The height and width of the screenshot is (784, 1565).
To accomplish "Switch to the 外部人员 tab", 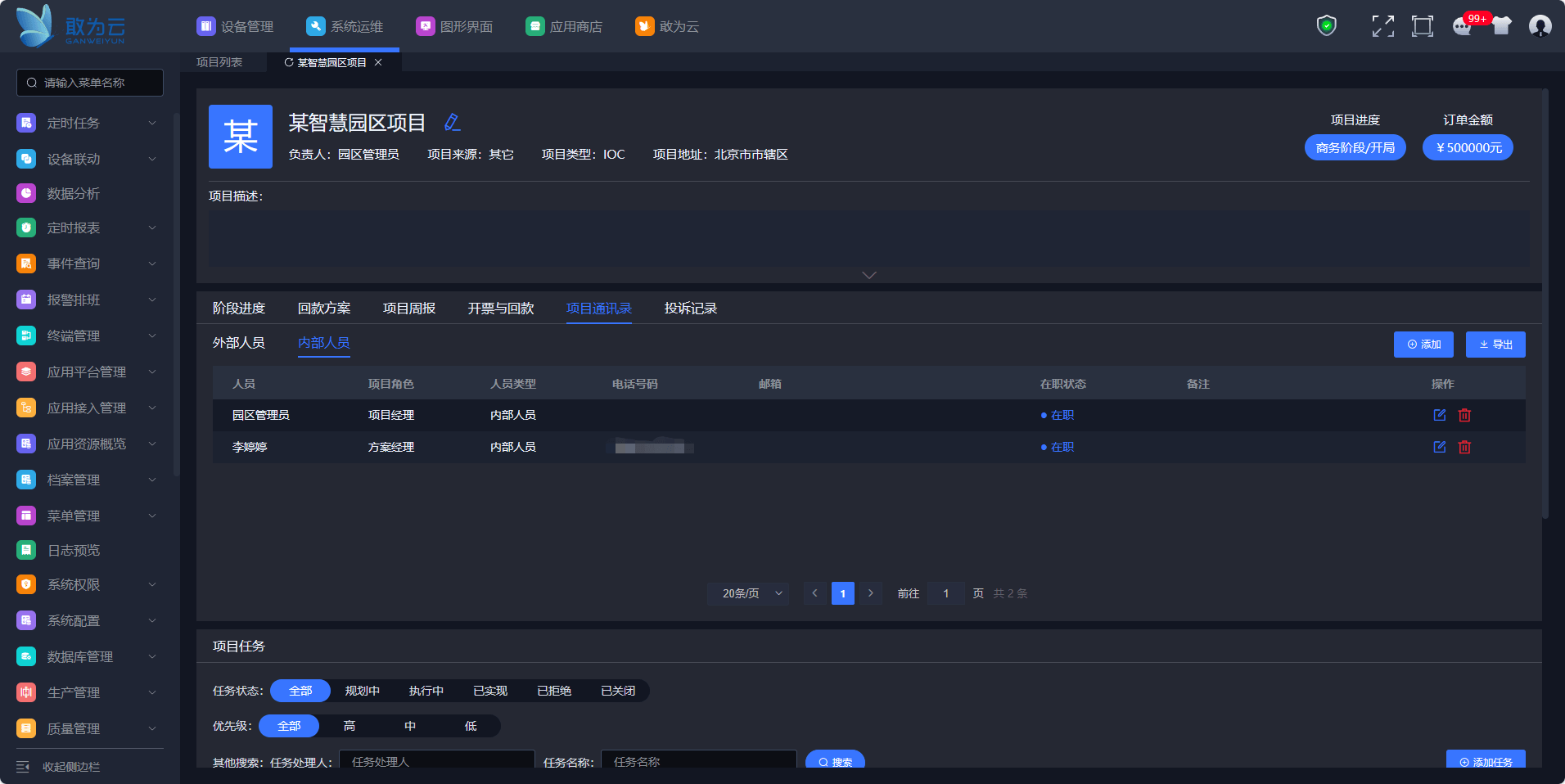I will point(239,343).
